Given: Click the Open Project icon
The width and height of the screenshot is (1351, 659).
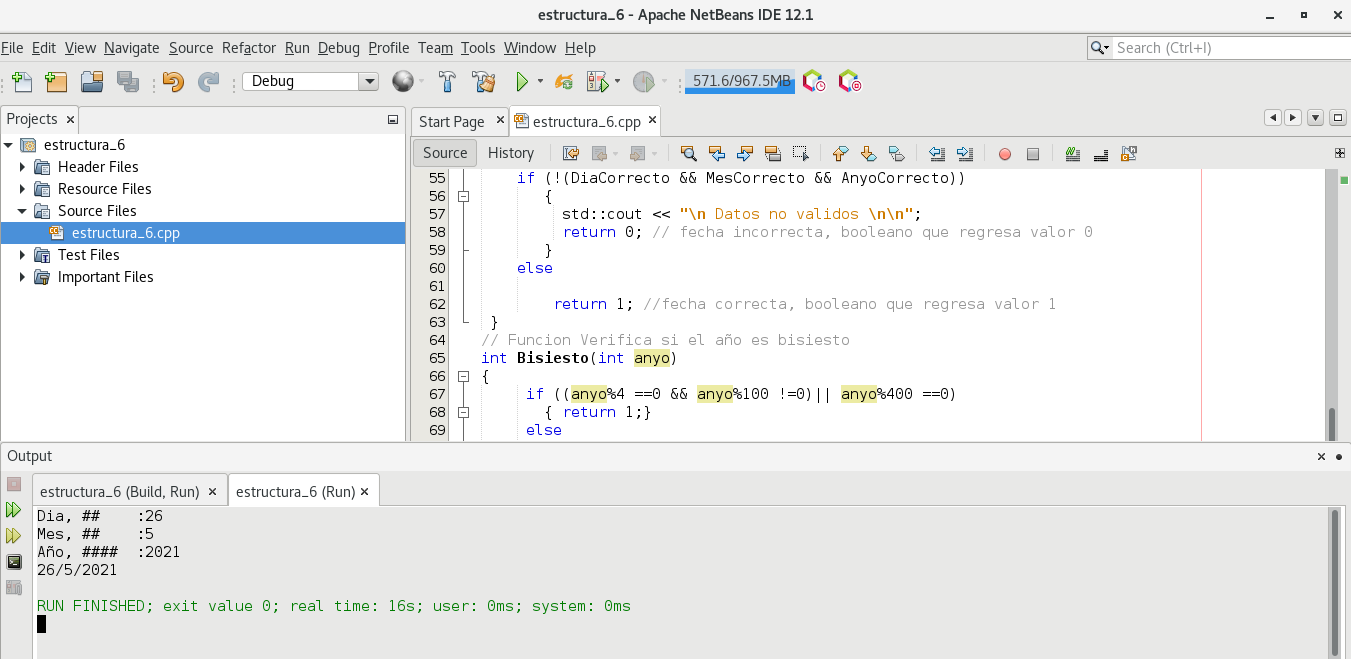Looking at the screenshot, I should pos(92,82).
